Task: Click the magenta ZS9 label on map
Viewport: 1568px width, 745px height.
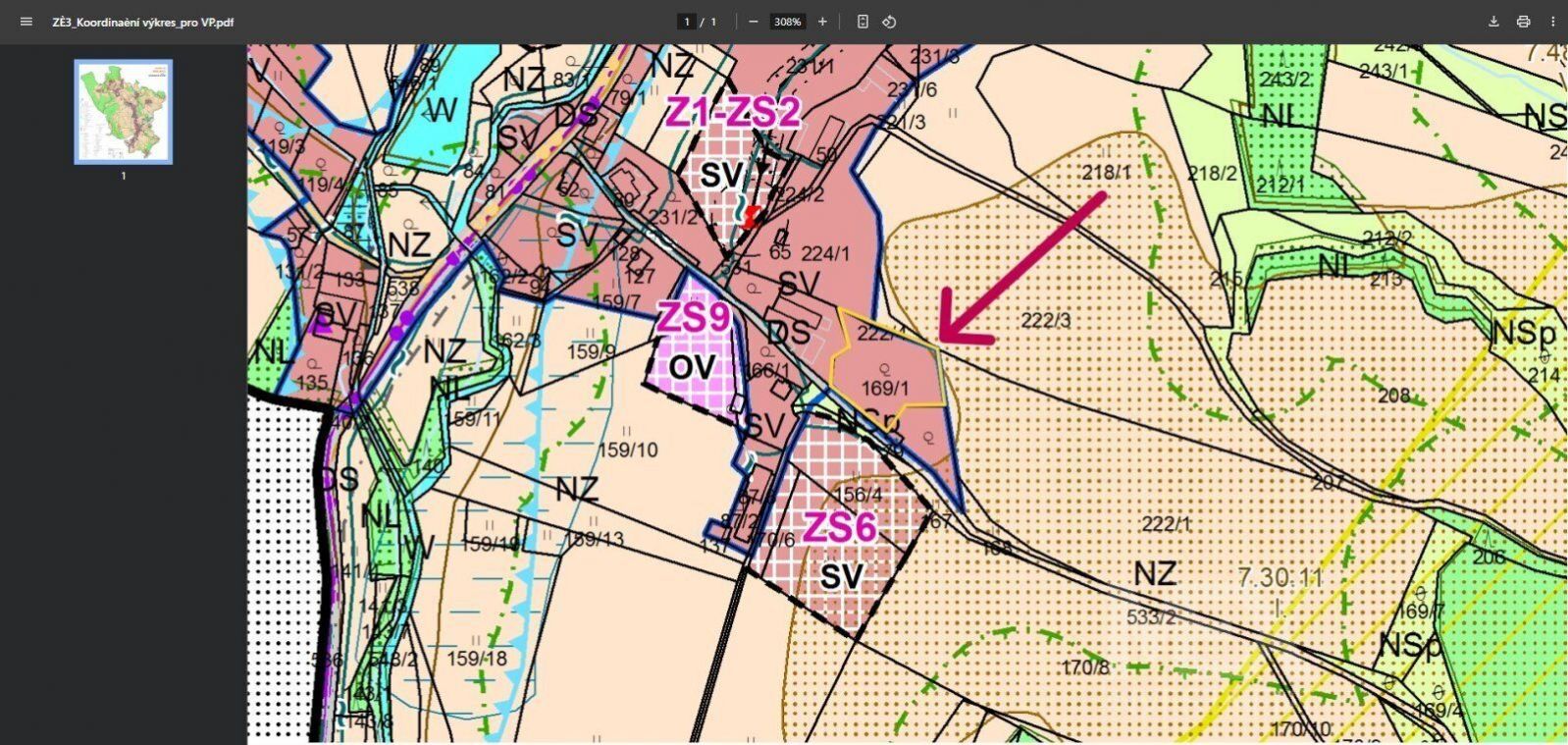Action: click(x=694, y=318)
